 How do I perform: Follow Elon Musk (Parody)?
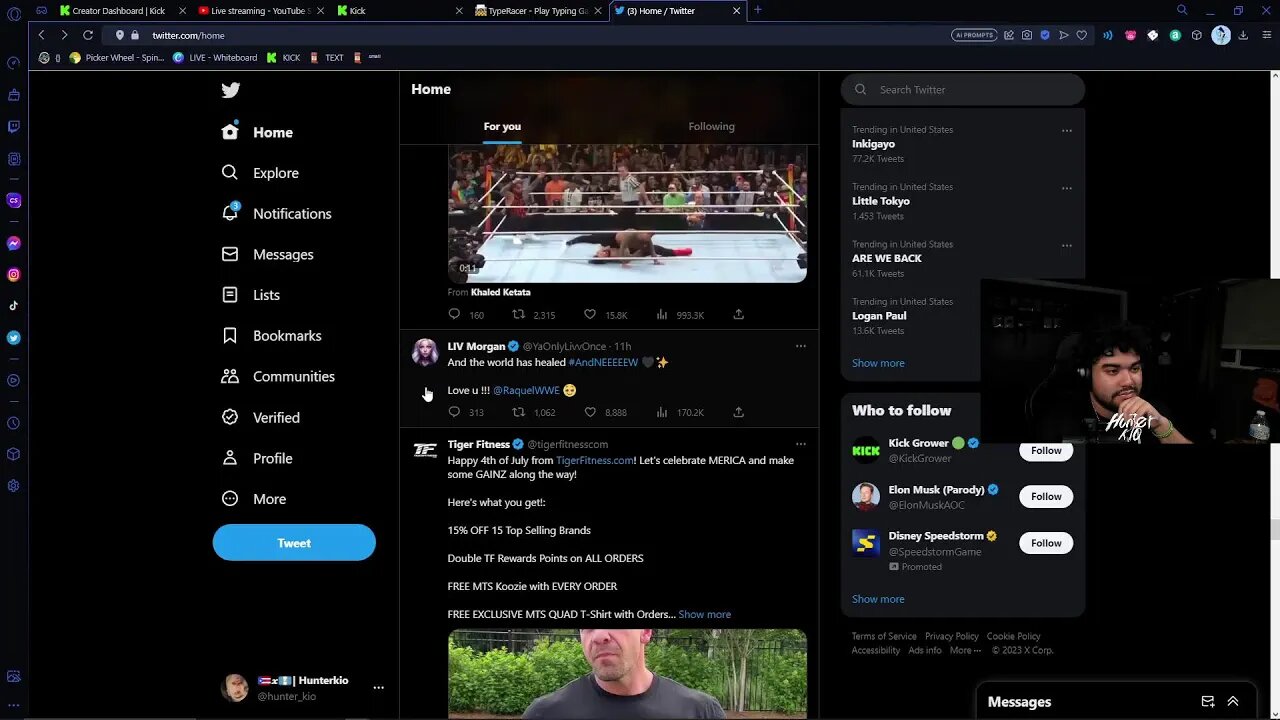point(1046,496)
